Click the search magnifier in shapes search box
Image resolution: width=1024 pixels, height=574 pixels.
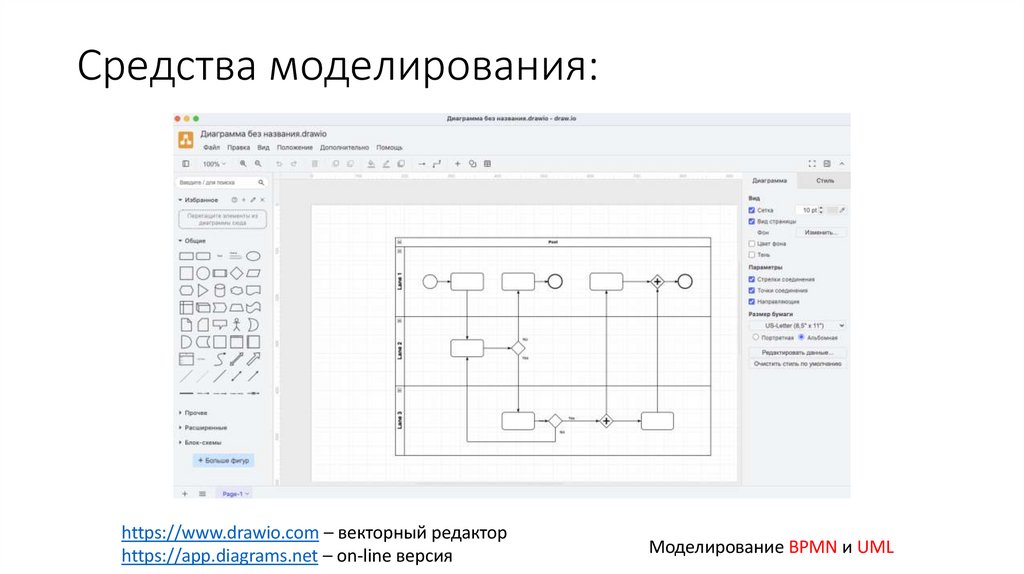pyautogui.click(x=261, y=183)
